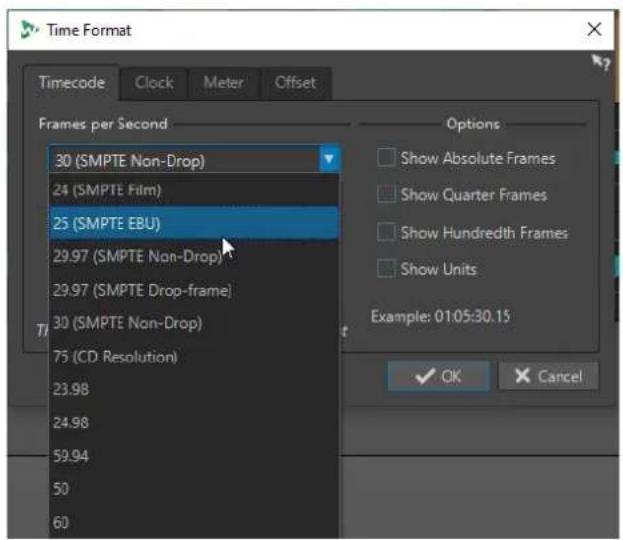Collapse the Frames per Second dropdown arrow
The height and width of the screenshot is (540, 623).
click(x=329, y=159)
